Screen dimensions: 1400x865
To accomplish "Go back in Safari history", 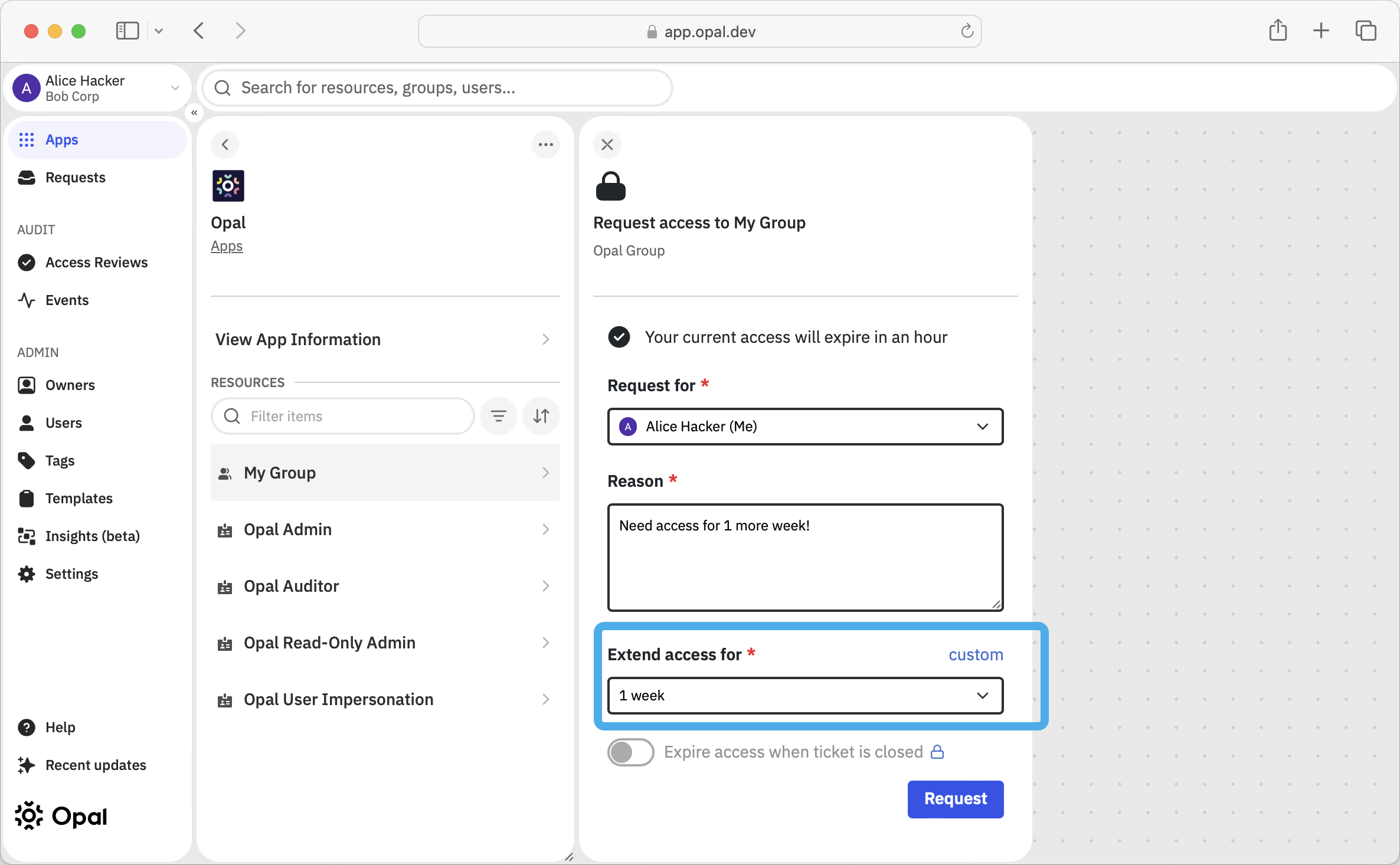I will [199, 31].
